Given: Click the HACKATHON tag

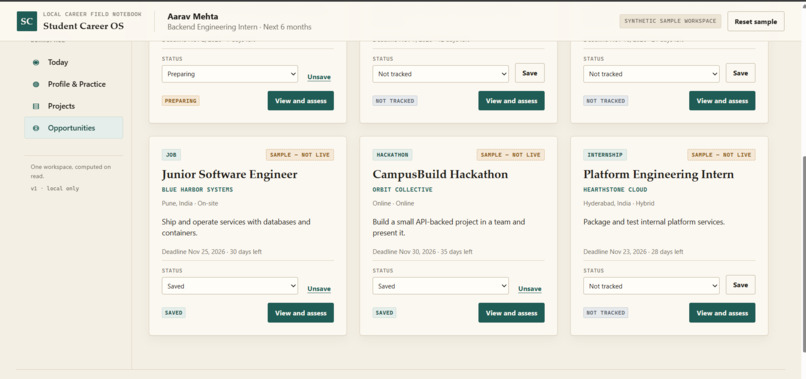Looking at the screenshot, I should point(392,155).
